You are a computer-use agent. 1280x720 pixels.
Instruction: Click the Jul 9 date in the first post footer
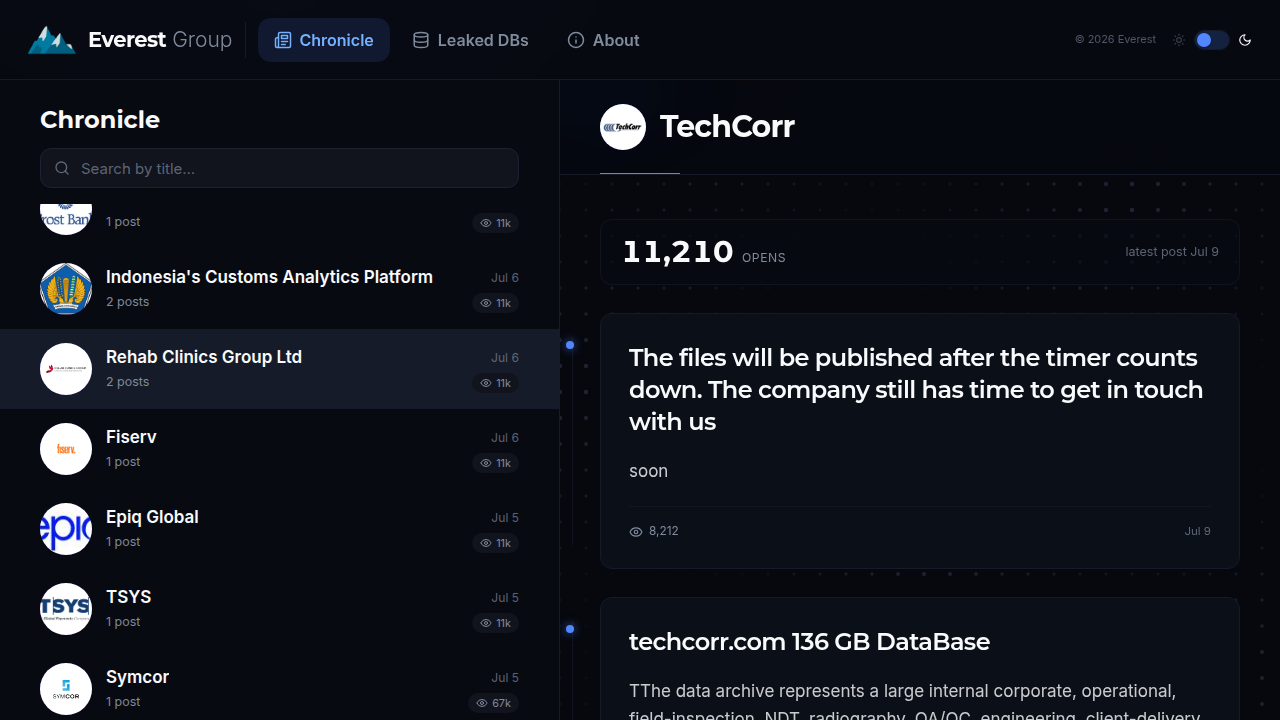pos(1198,531)
